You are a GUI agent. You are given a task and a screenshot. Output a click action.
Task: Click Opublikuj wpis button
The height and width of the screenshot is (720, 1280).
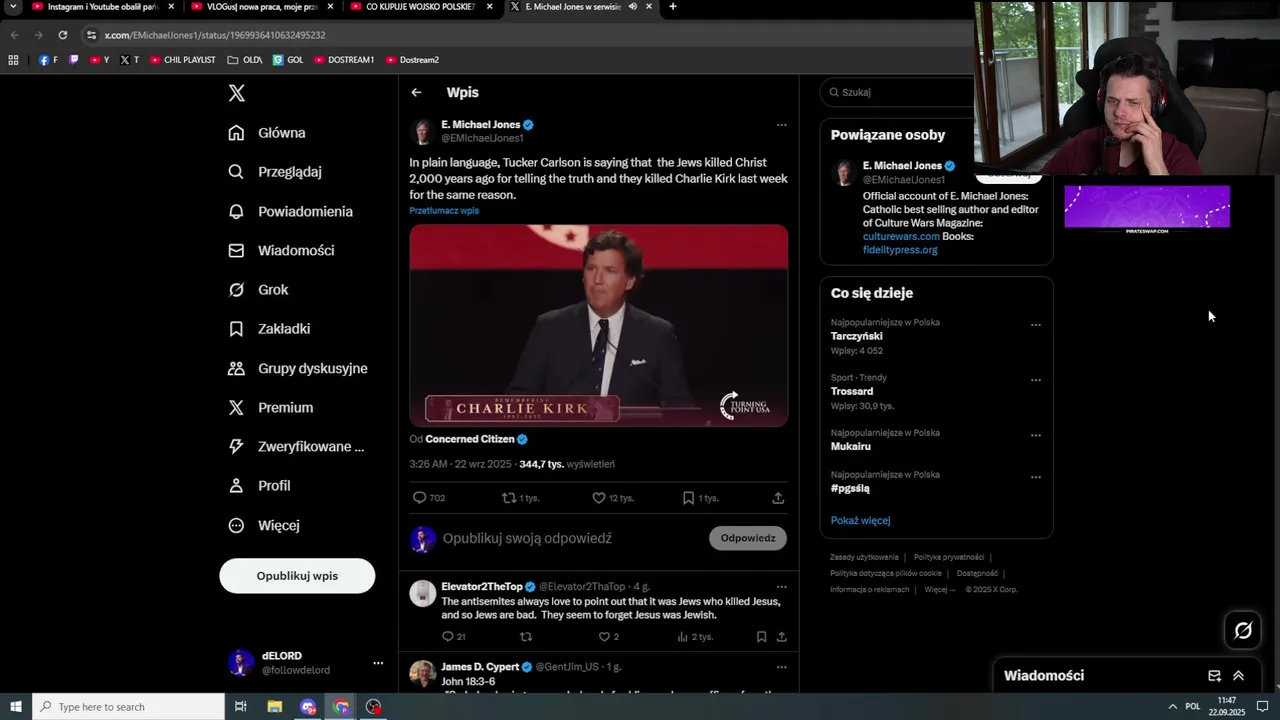coord(297,576)
